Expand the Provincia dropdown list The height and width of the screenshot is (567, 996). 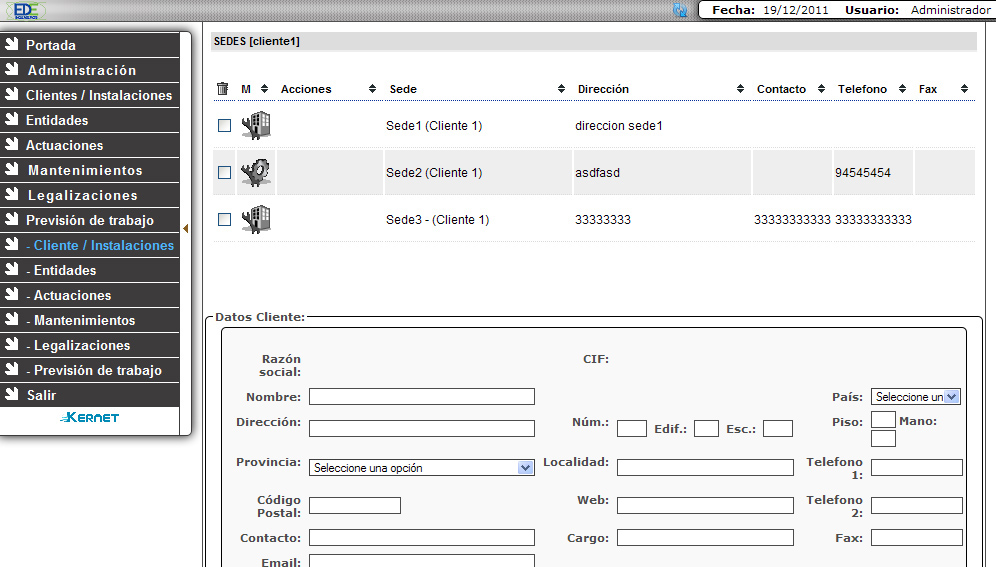422,467
